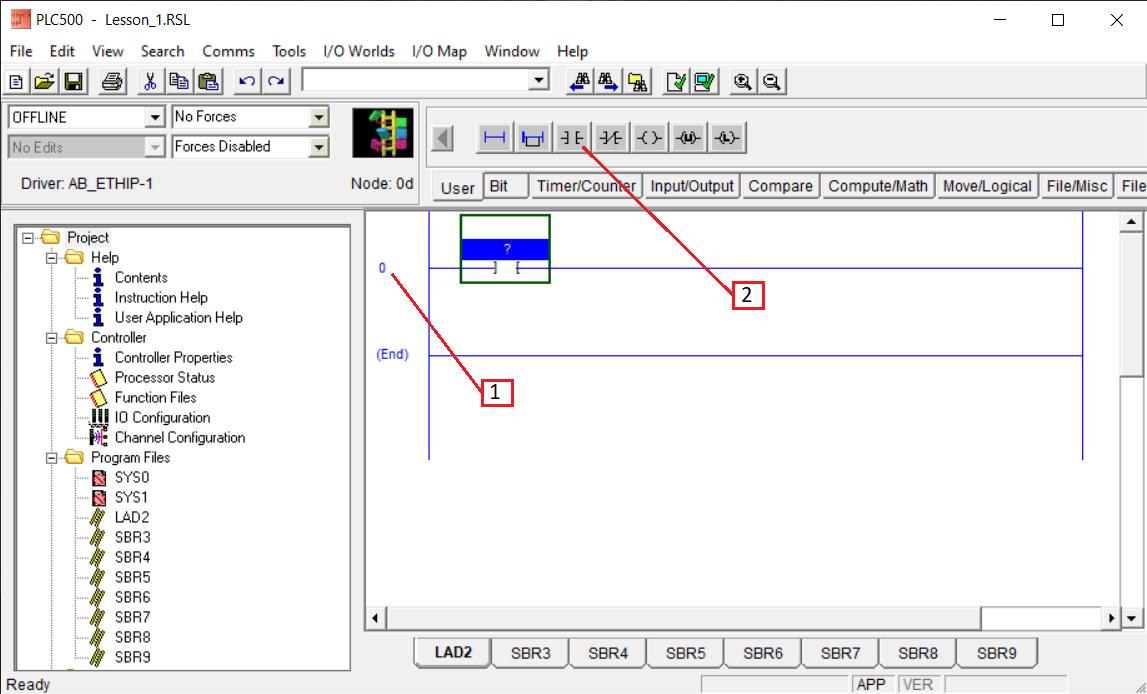Collapse the Project tree node

[x=28, y=238]
